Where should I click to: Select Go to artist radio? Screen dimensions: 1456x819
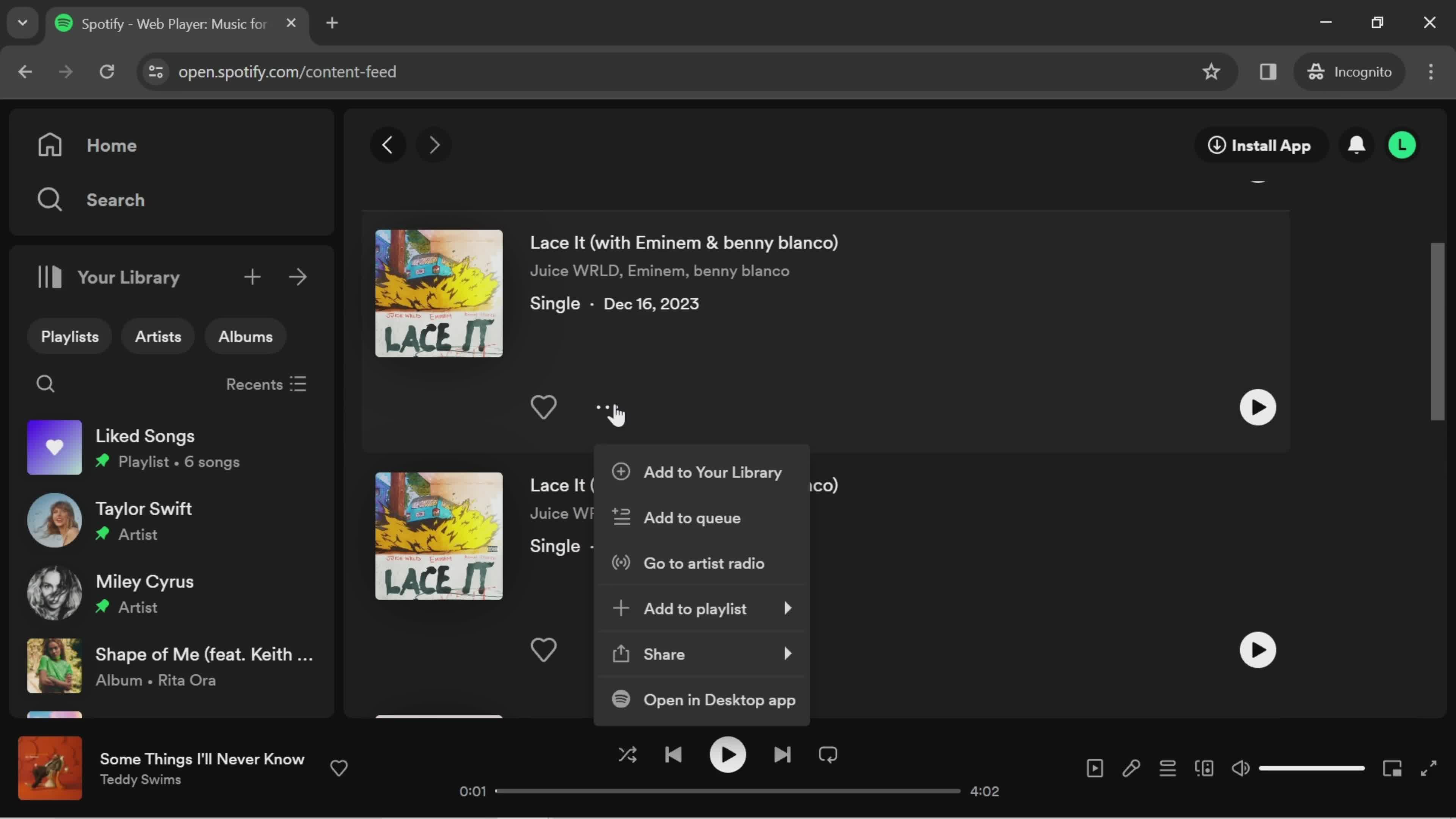701,563
